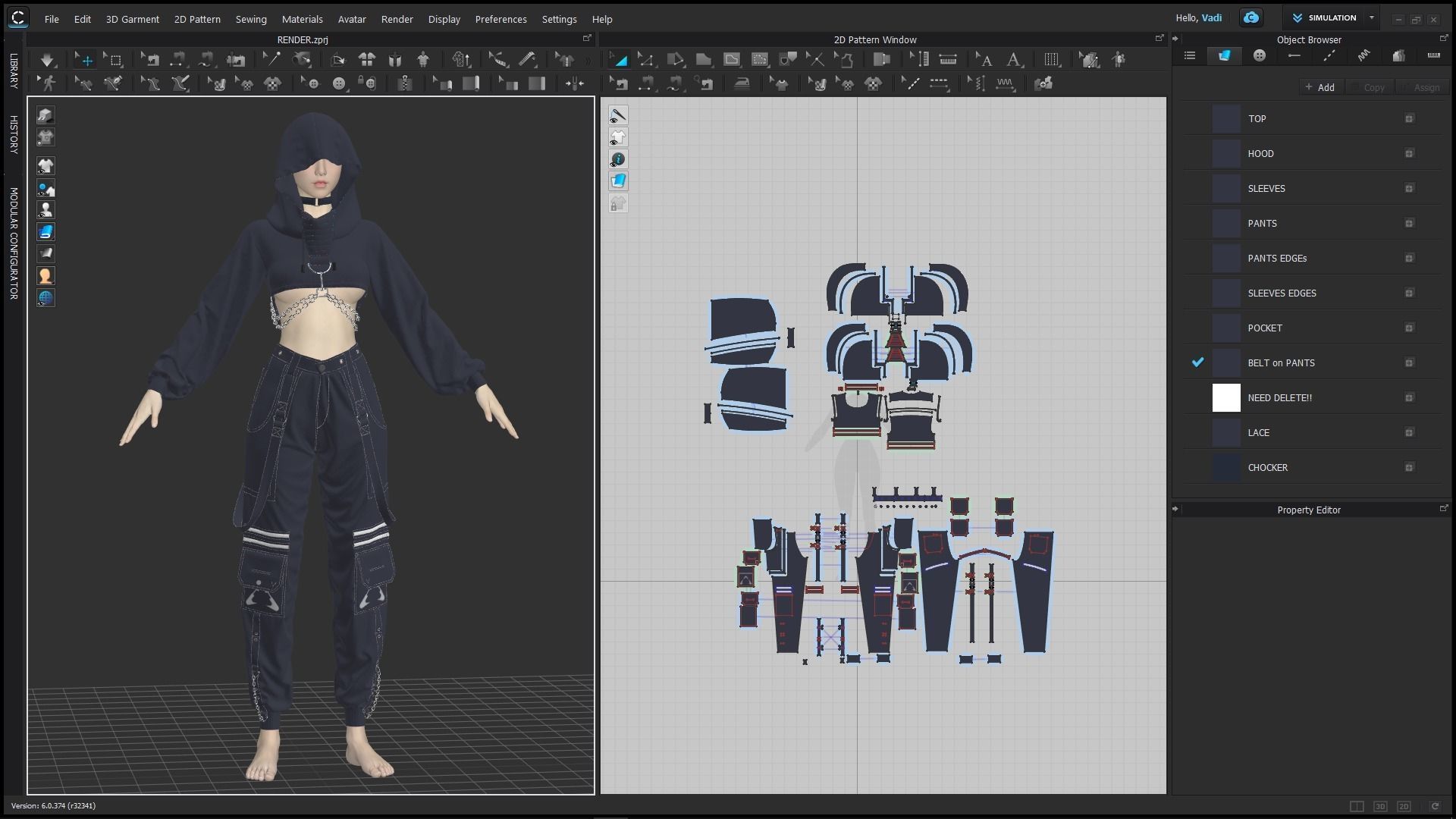Toggle 2D pattern info icon
The width and height of the screenshot is (1456, 819).
pos(618,159)
